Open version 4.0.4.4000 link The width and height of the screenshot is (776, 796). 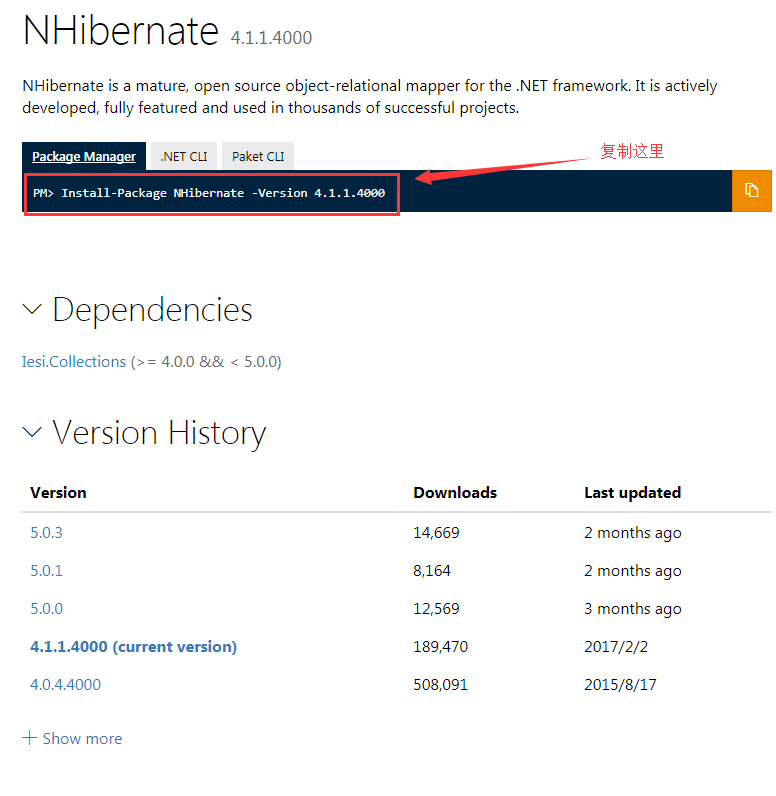click(x=65, y=685)
